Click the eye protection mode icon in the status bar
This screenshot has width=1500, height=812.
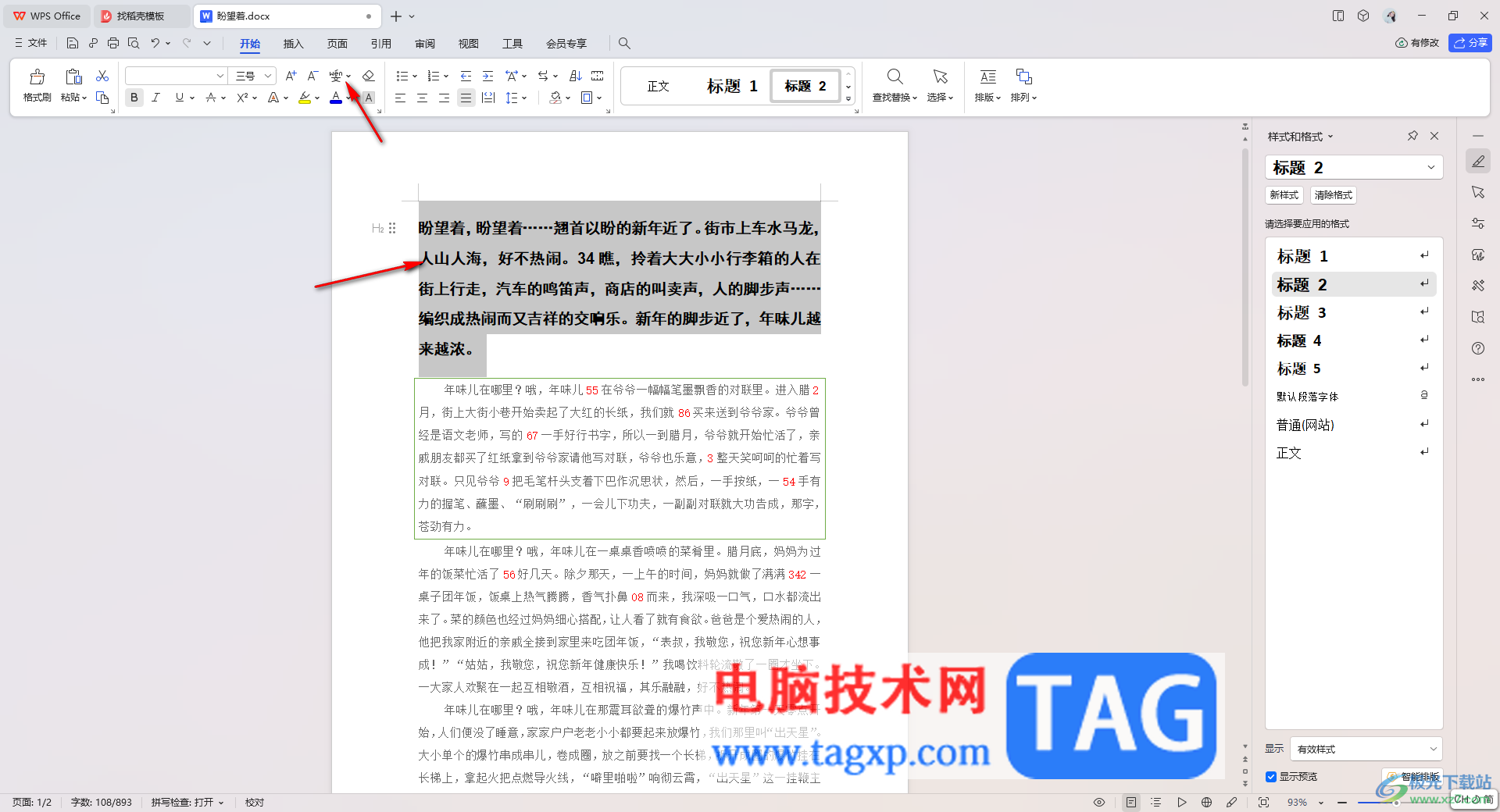(x=1099, y=803)
